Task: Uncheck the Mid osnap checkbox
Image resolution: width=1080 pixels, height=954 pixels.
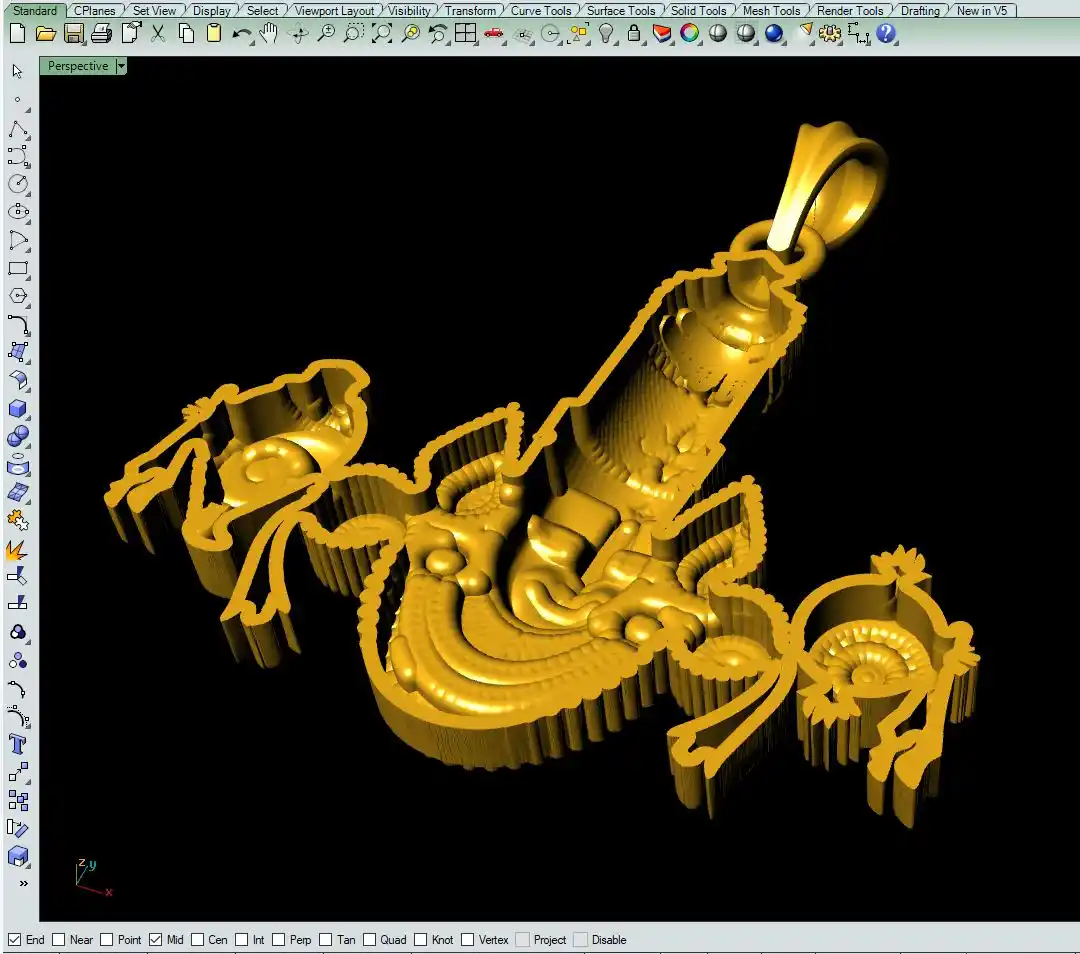Action: point(155,939)
